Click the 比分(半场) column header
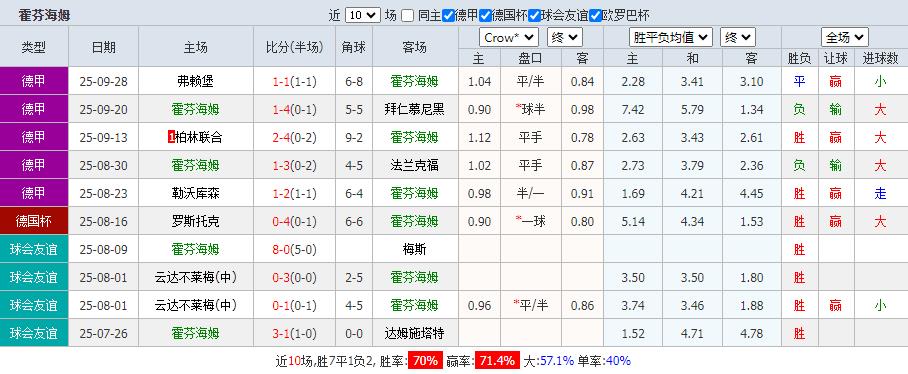The image size is (908, 374). pos(294,46)
